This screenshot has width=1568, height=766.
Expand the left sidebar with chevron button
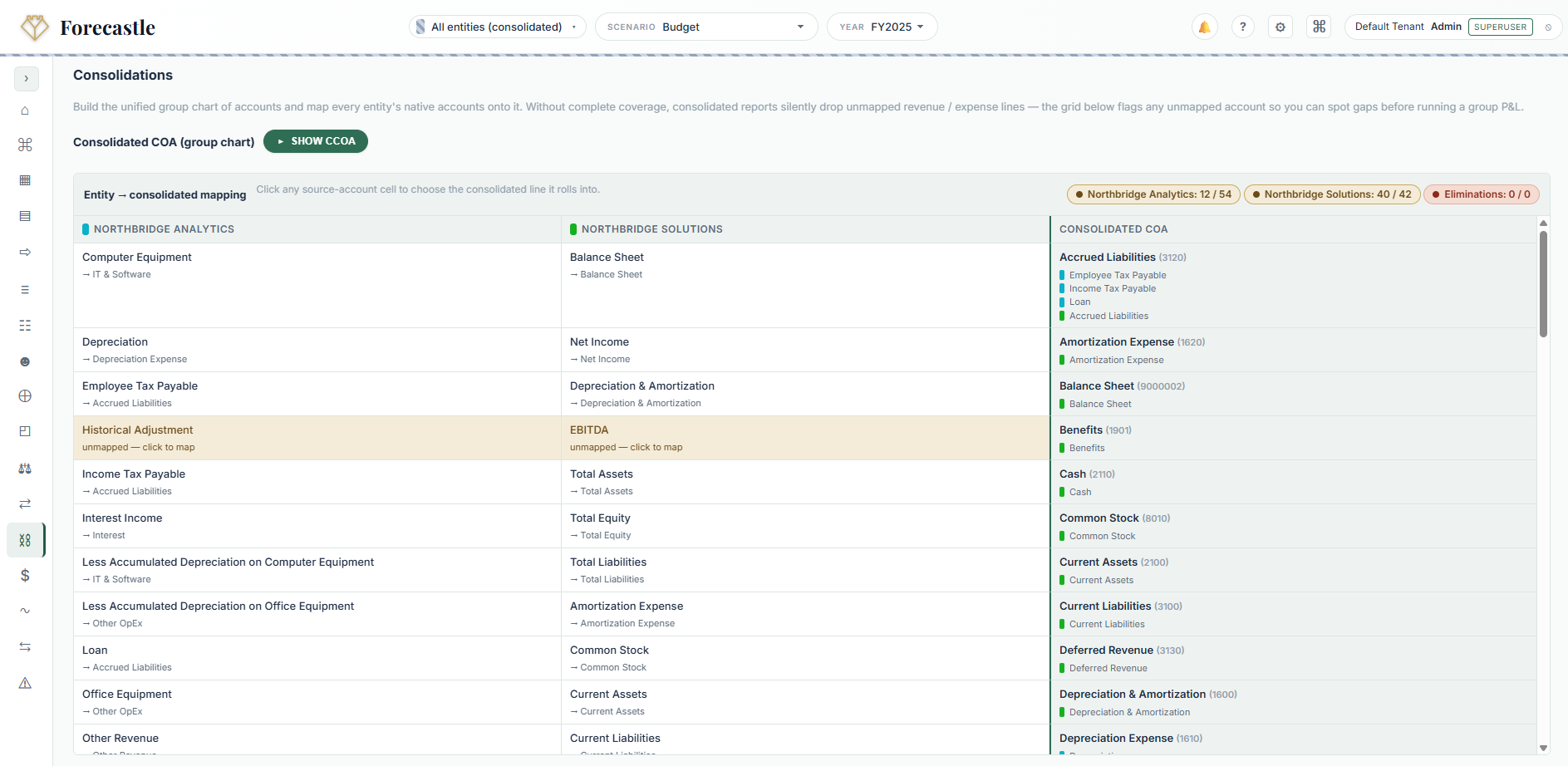coord(27,79)
